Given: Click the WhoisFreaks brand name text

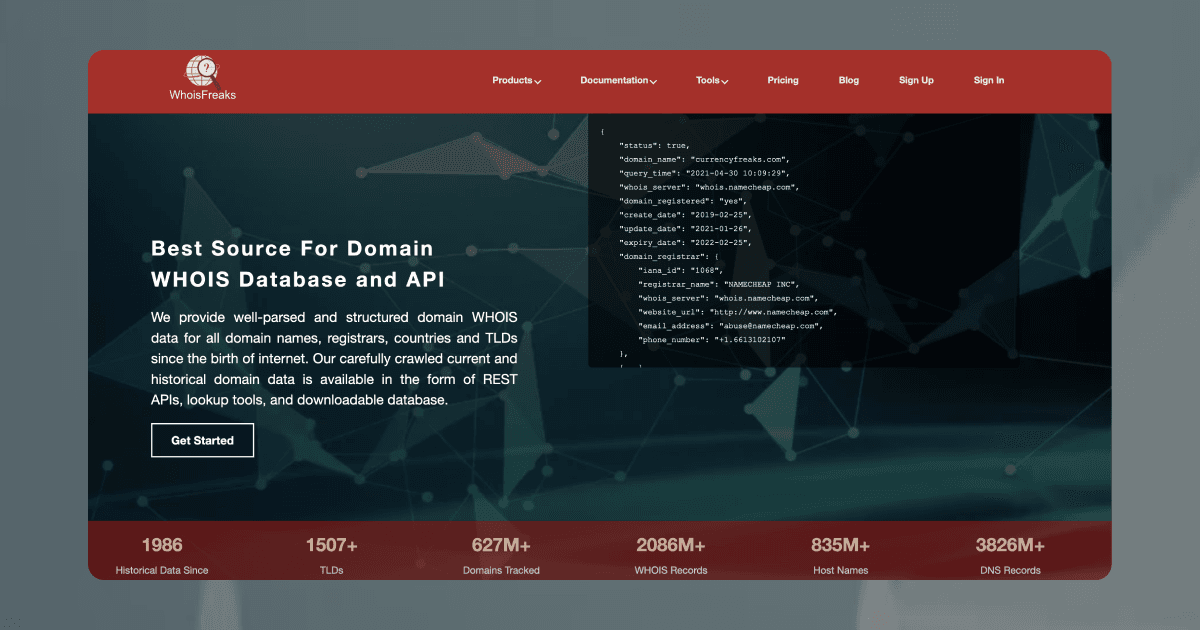Looking at the screenshot, I should [x=203, y=96].
